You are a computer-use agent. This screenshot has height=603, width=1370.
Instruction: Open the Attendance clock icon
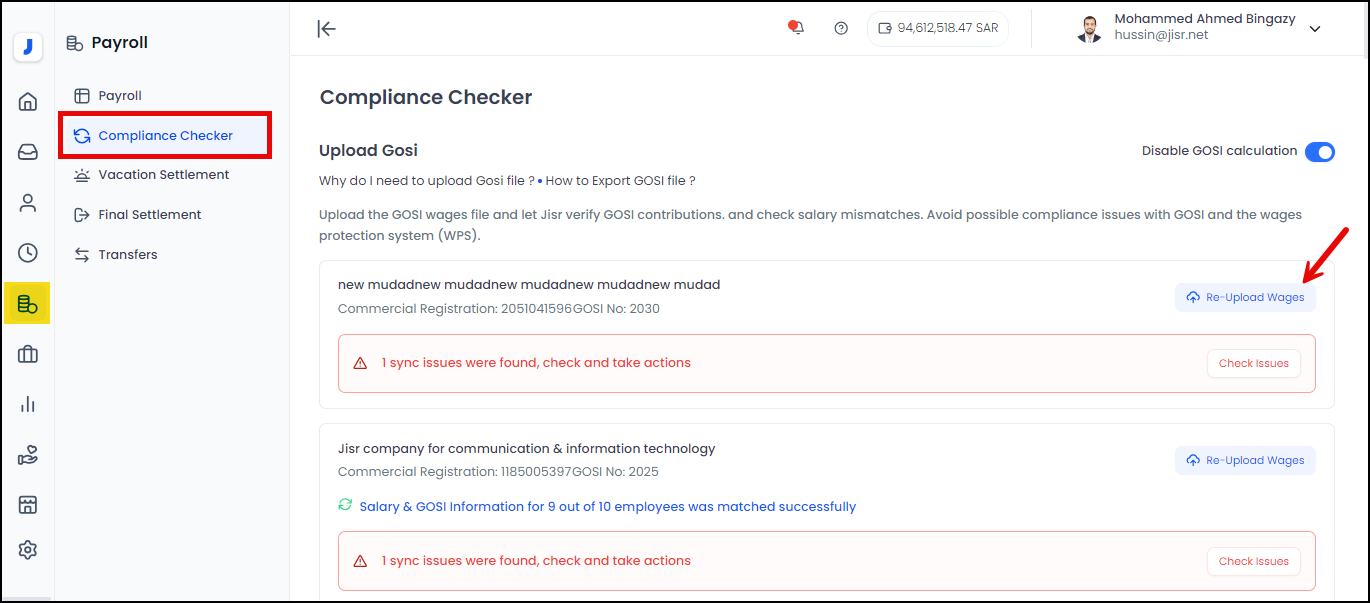(27, 252)
